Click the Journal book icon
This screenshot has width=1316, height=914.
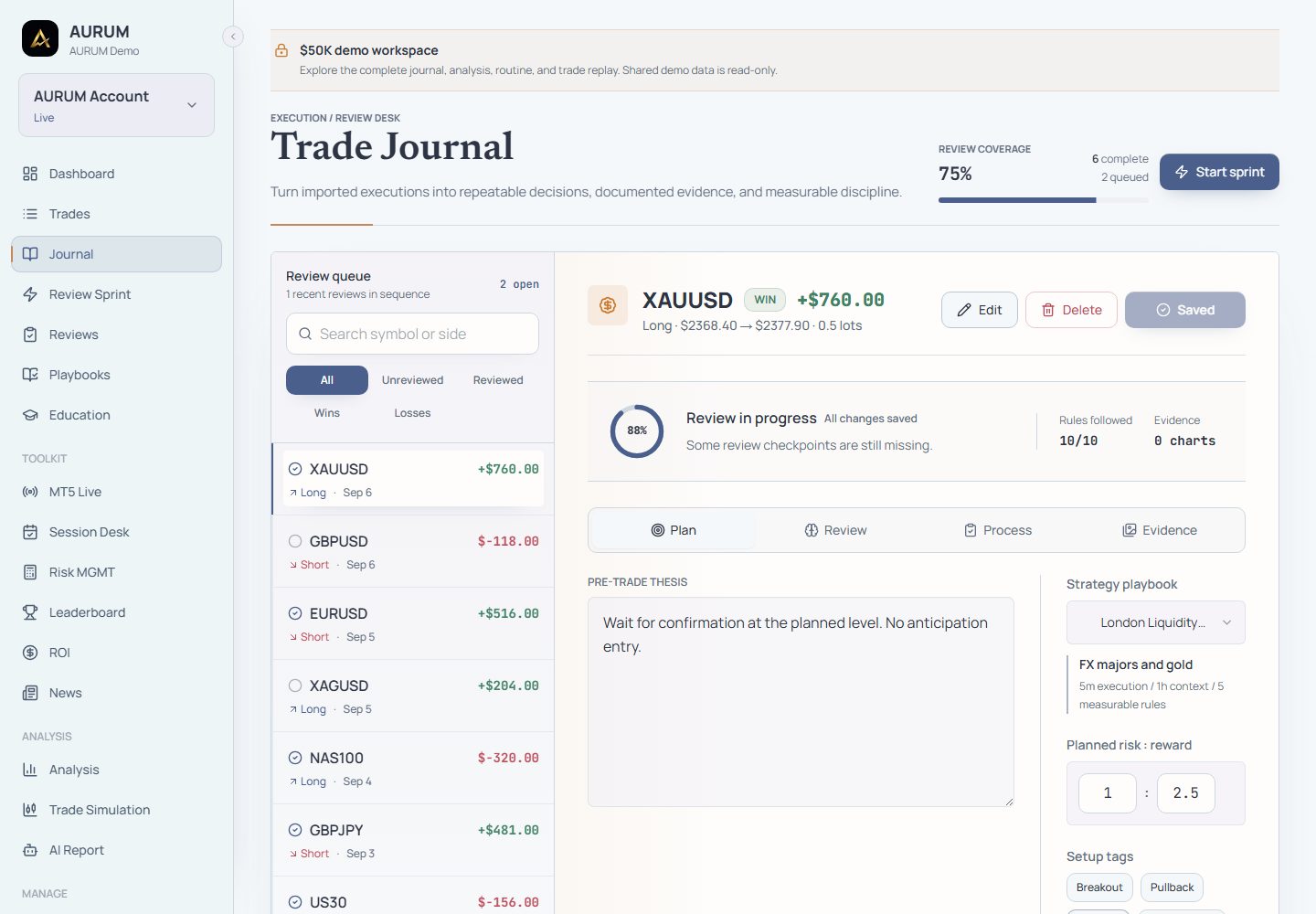click(x=30, y=254)
